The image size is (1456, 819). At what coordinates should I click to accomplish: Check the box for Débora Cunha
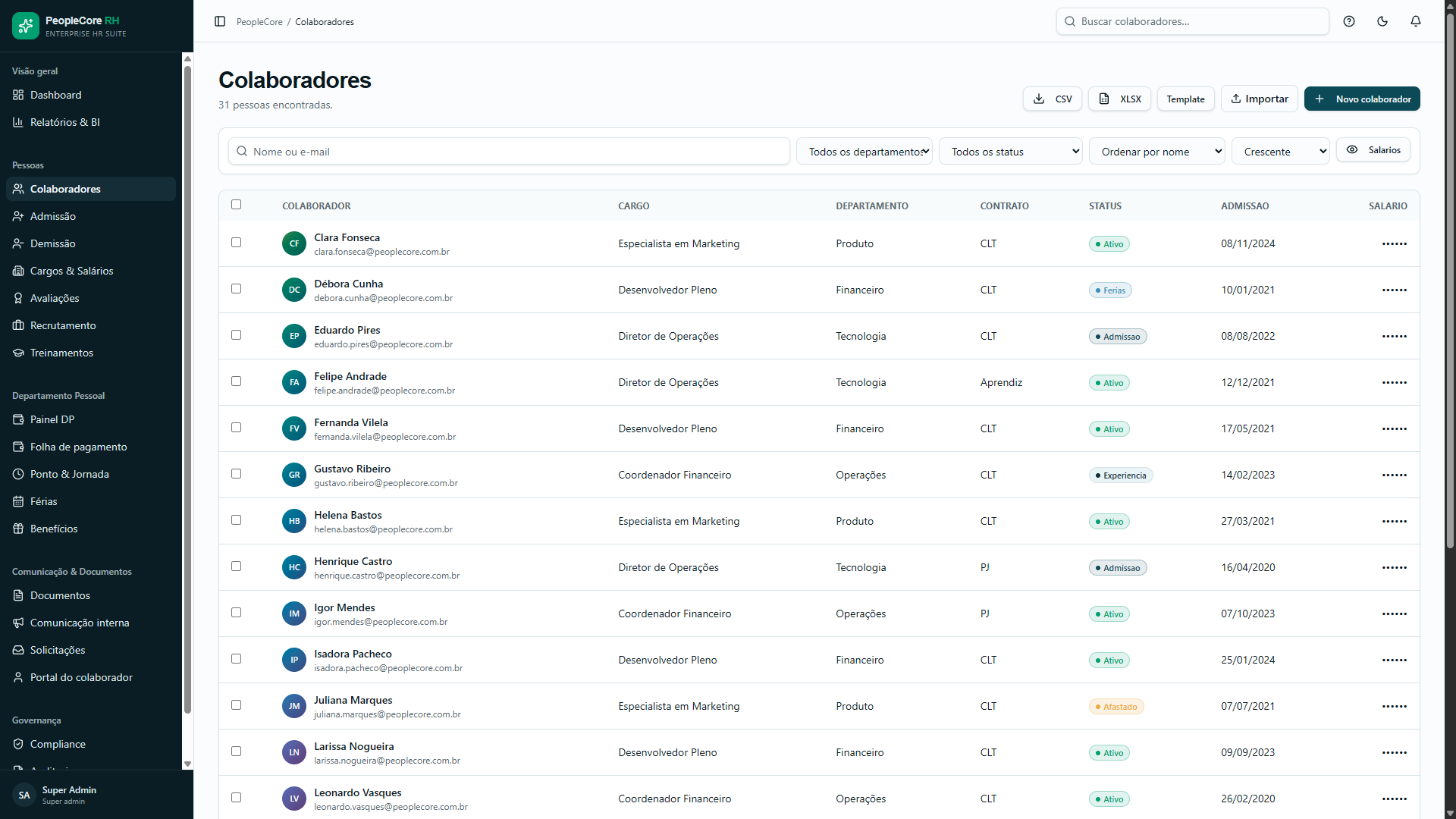pyautogui.click(x=236, y=289)
